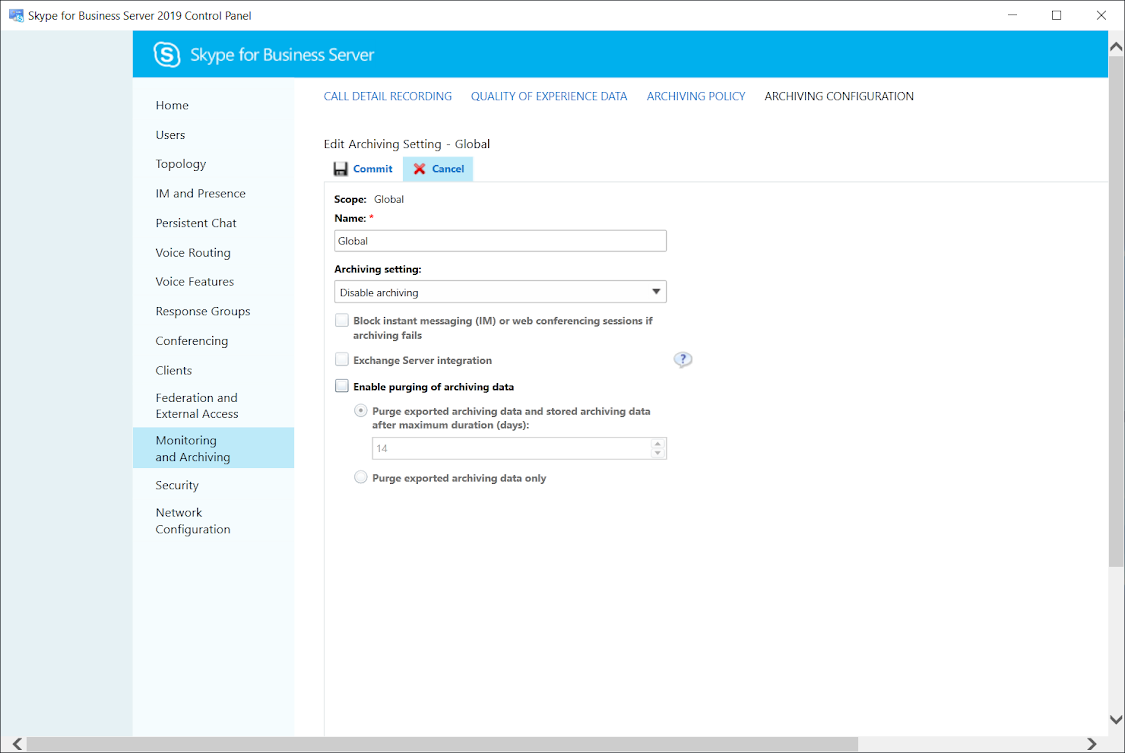
Task: Click the 'Scope:' label
Action: coord(350,199)
